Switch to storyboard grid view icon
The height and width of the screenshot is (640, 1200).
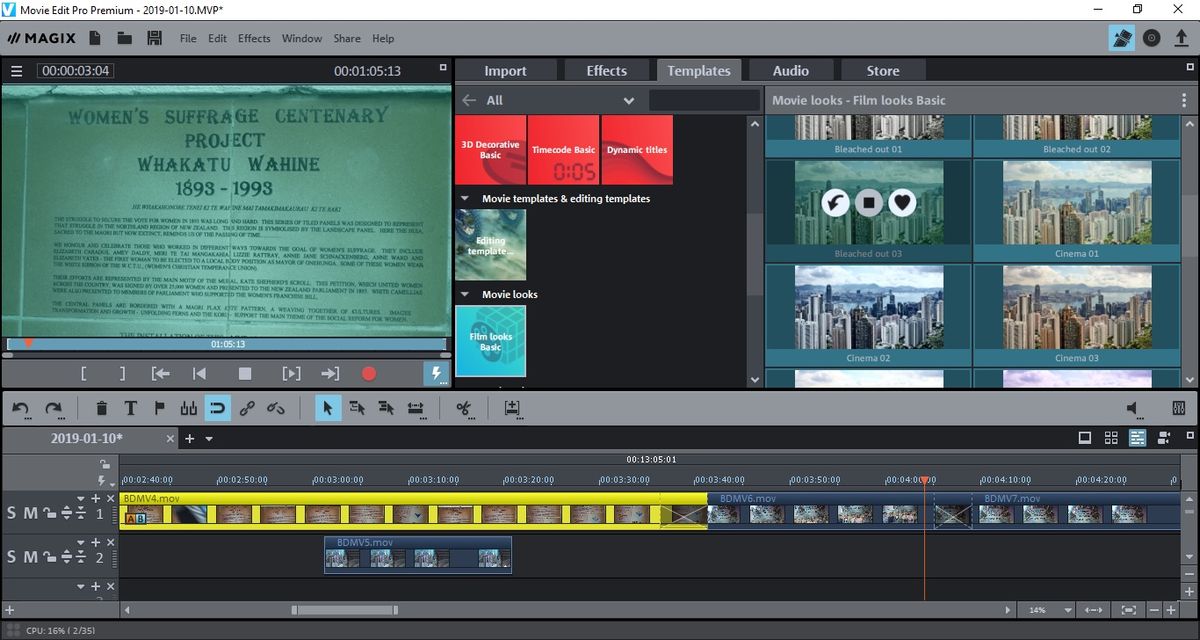tap(1111, 437)
